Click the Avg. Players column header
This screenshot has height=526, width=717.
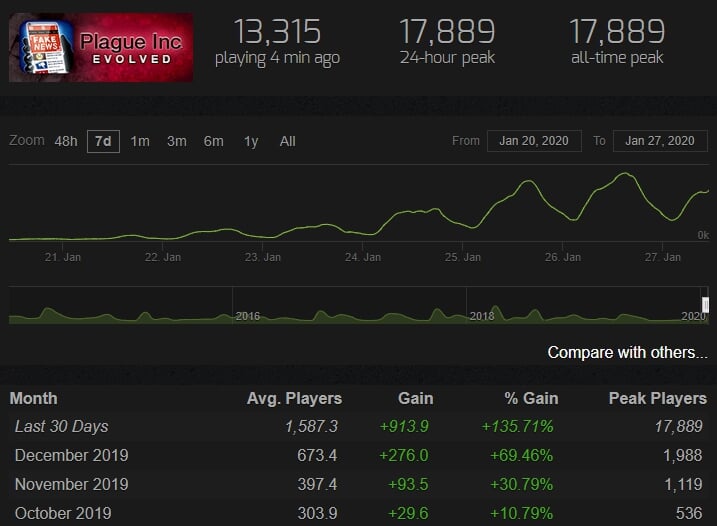click(x=294, y=398)
